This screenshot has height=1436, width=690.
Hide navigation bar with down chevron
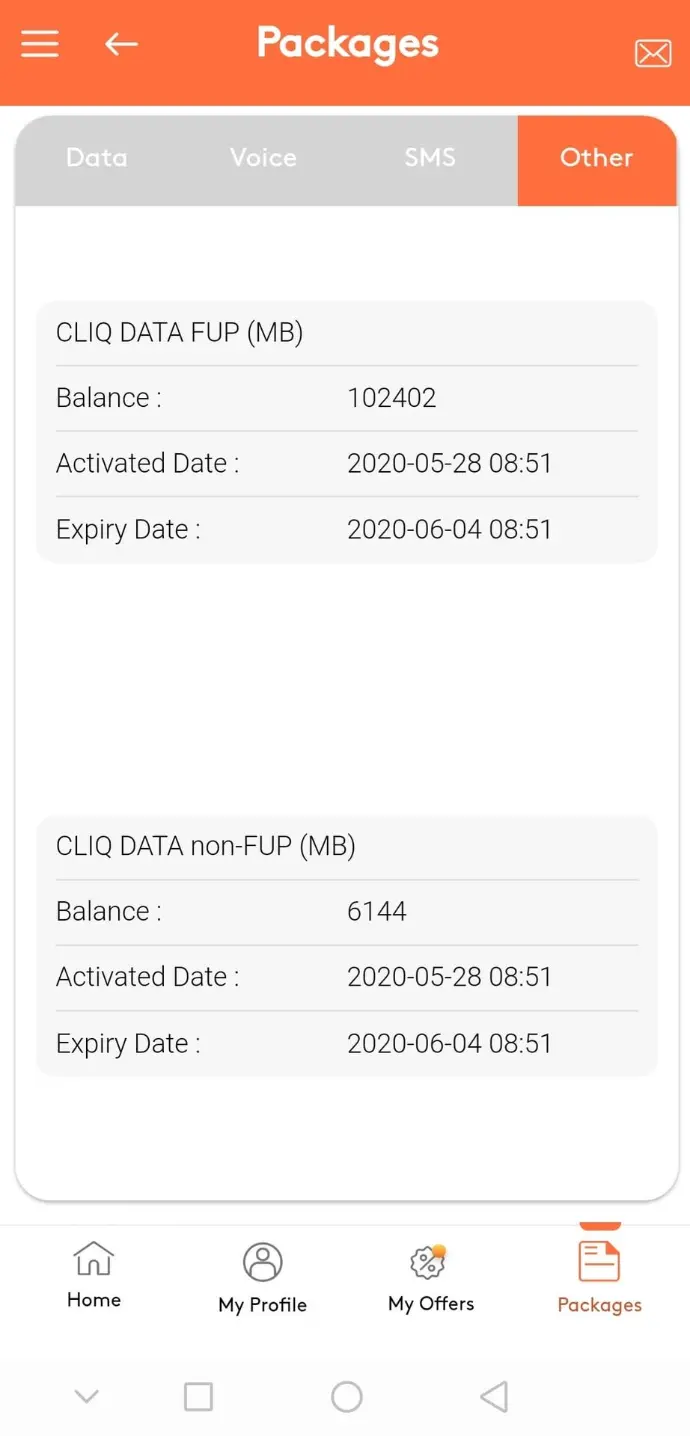click(x=87, y=1396)
